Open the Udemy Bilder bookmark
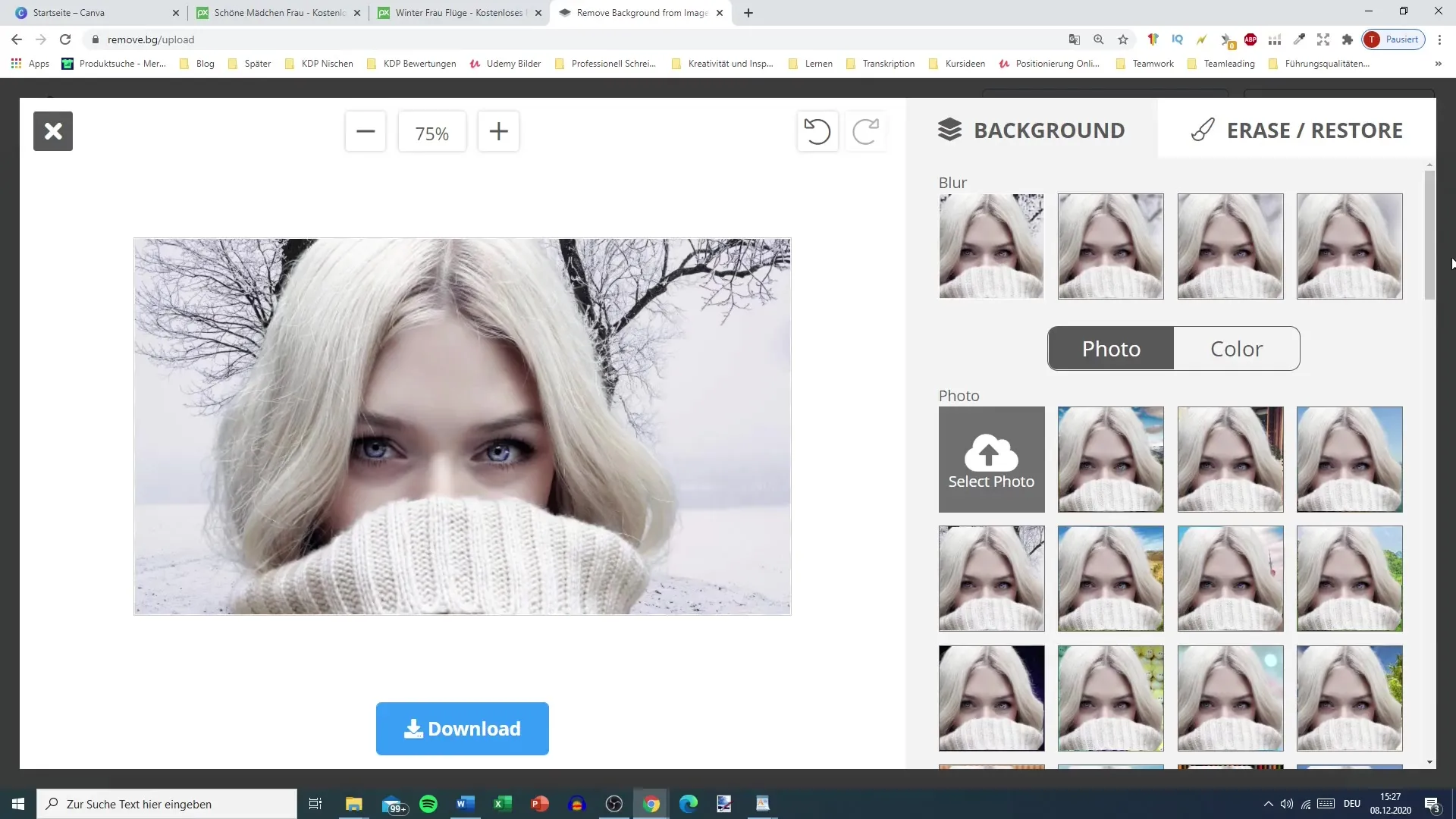The image size is (1456, 819). point(505,64)
